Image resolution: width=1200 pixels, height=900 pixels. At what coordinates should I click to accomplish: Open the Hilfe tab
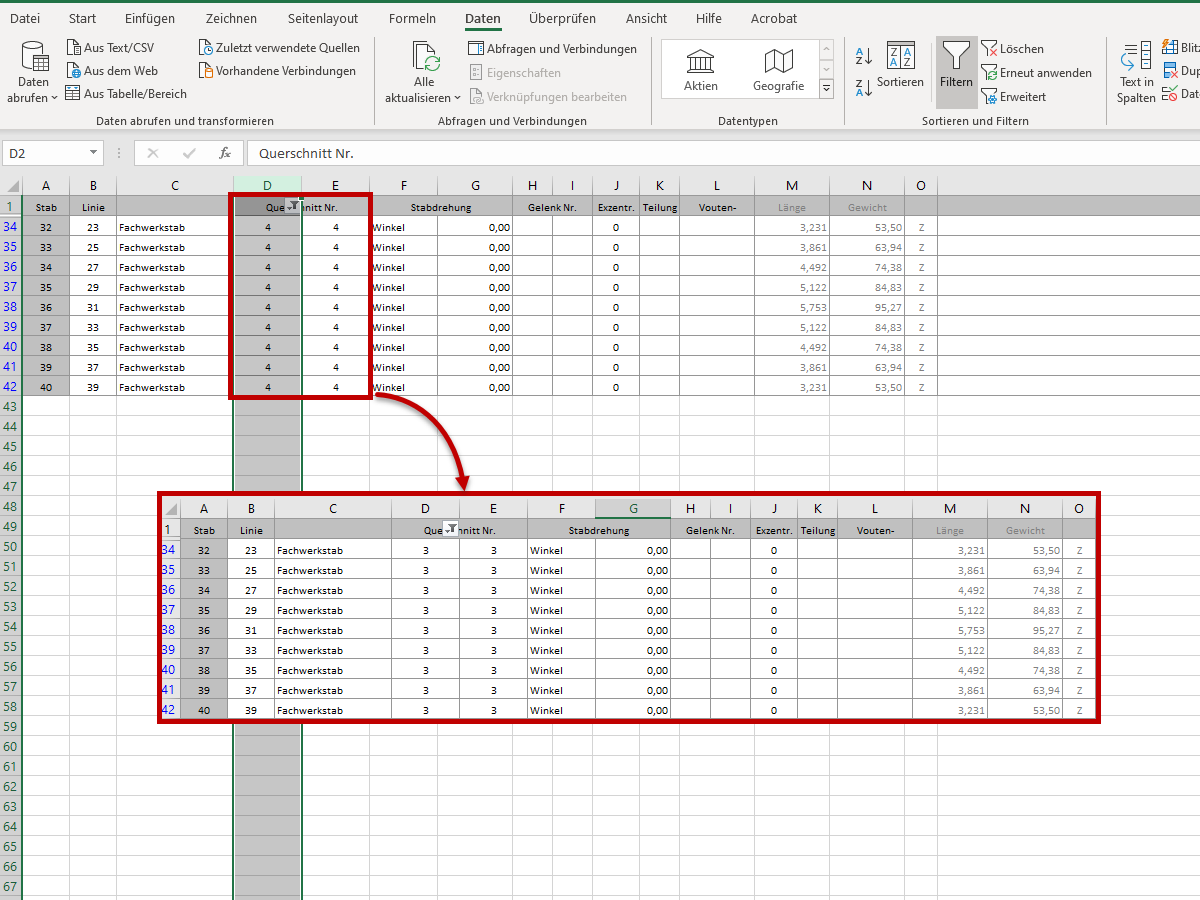click(x=708, y=18)
